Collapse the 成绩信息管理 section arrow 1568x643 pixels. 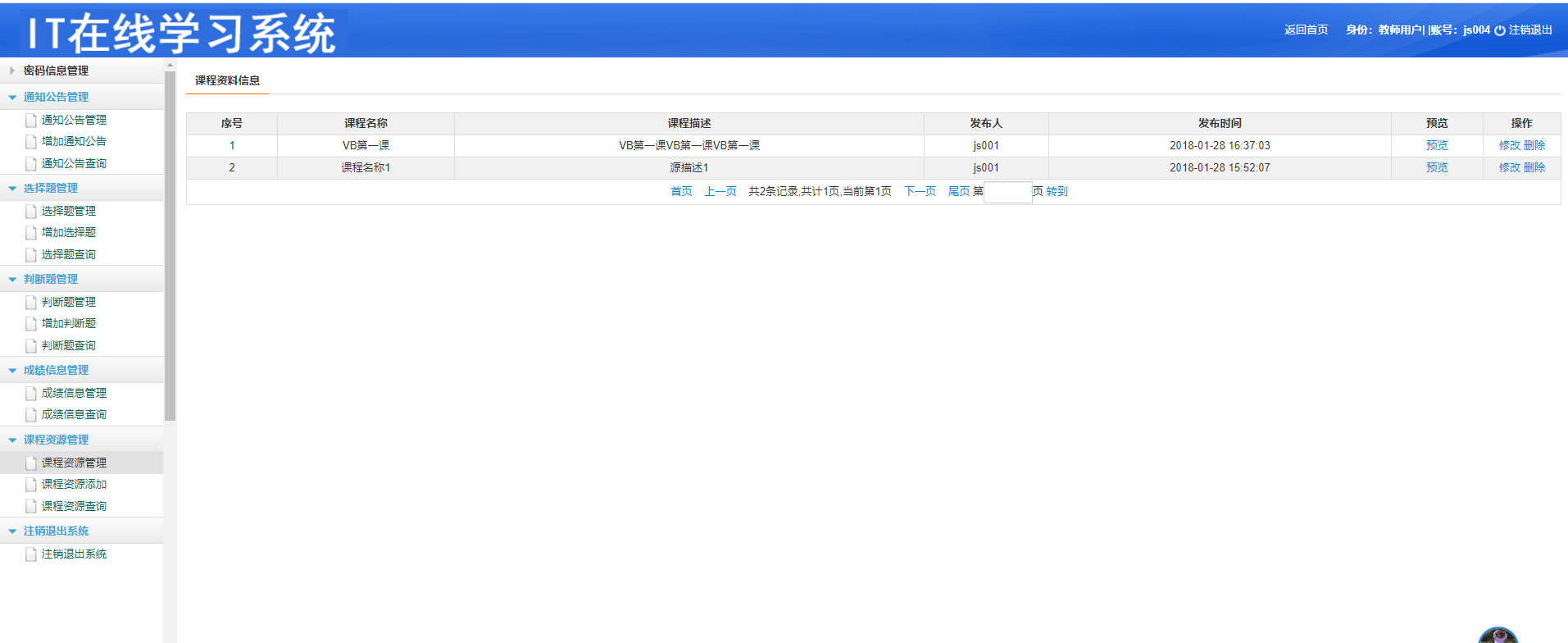(12, 370)
